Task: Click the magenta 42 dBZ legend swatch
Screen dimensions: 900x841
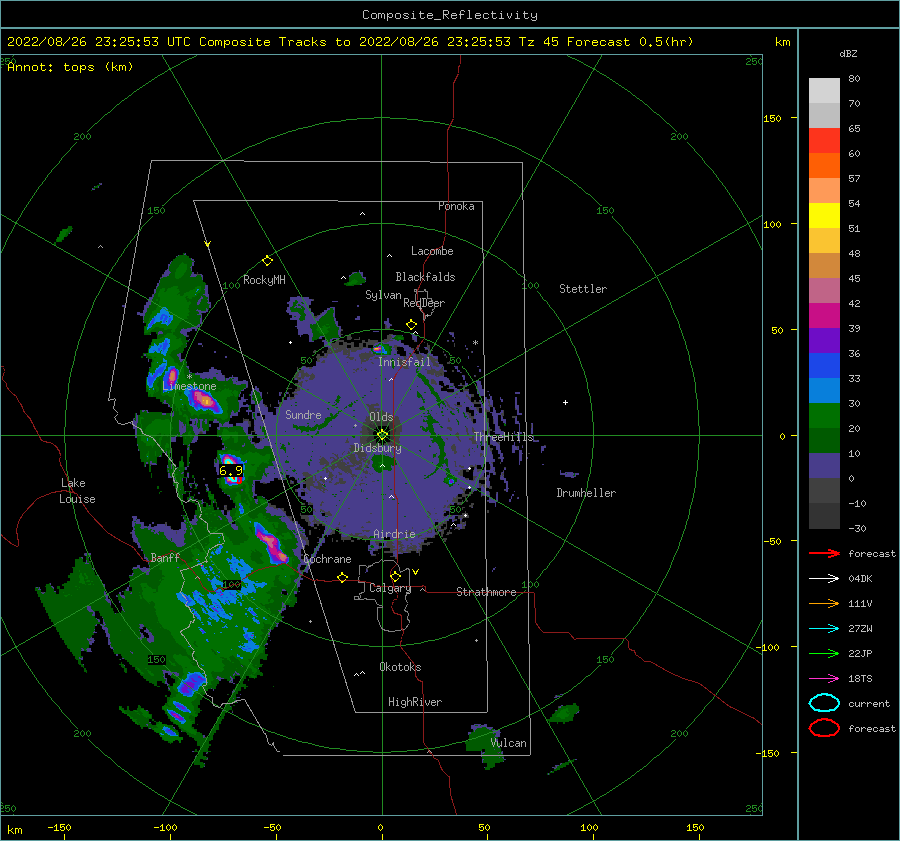Action: 824,315
